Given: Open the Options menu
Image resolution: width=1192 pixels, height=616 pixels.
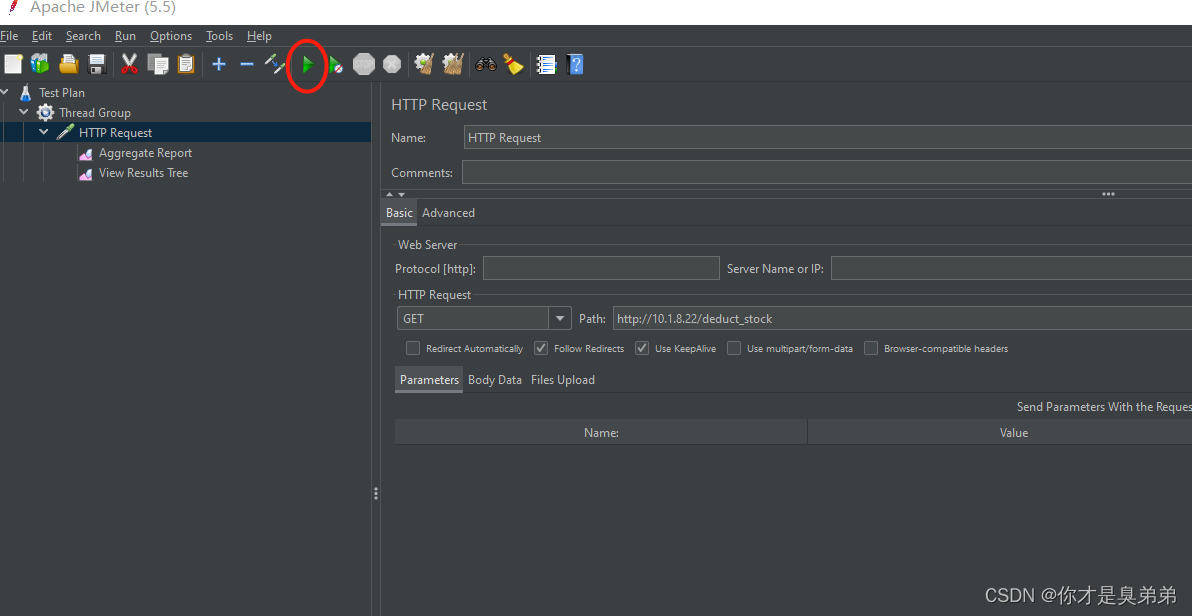Looking at the screenshot, I should [x=171, y=36].
